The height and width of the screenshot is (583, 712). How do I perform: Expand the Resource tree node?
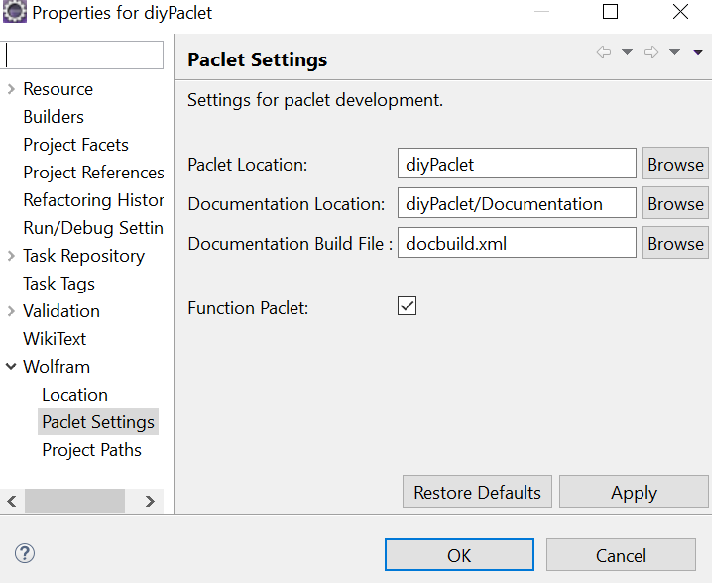pos(11,89)
